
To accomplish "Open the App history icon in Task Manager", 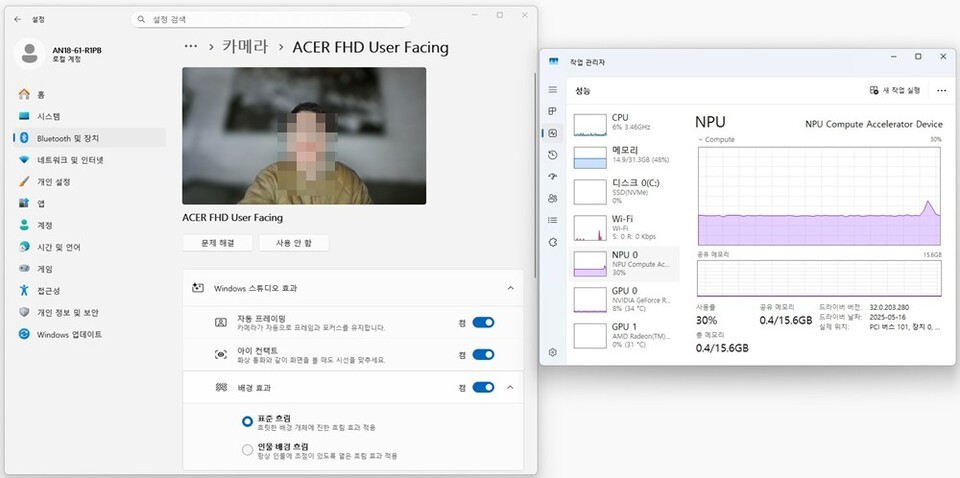I will [553, 155].
